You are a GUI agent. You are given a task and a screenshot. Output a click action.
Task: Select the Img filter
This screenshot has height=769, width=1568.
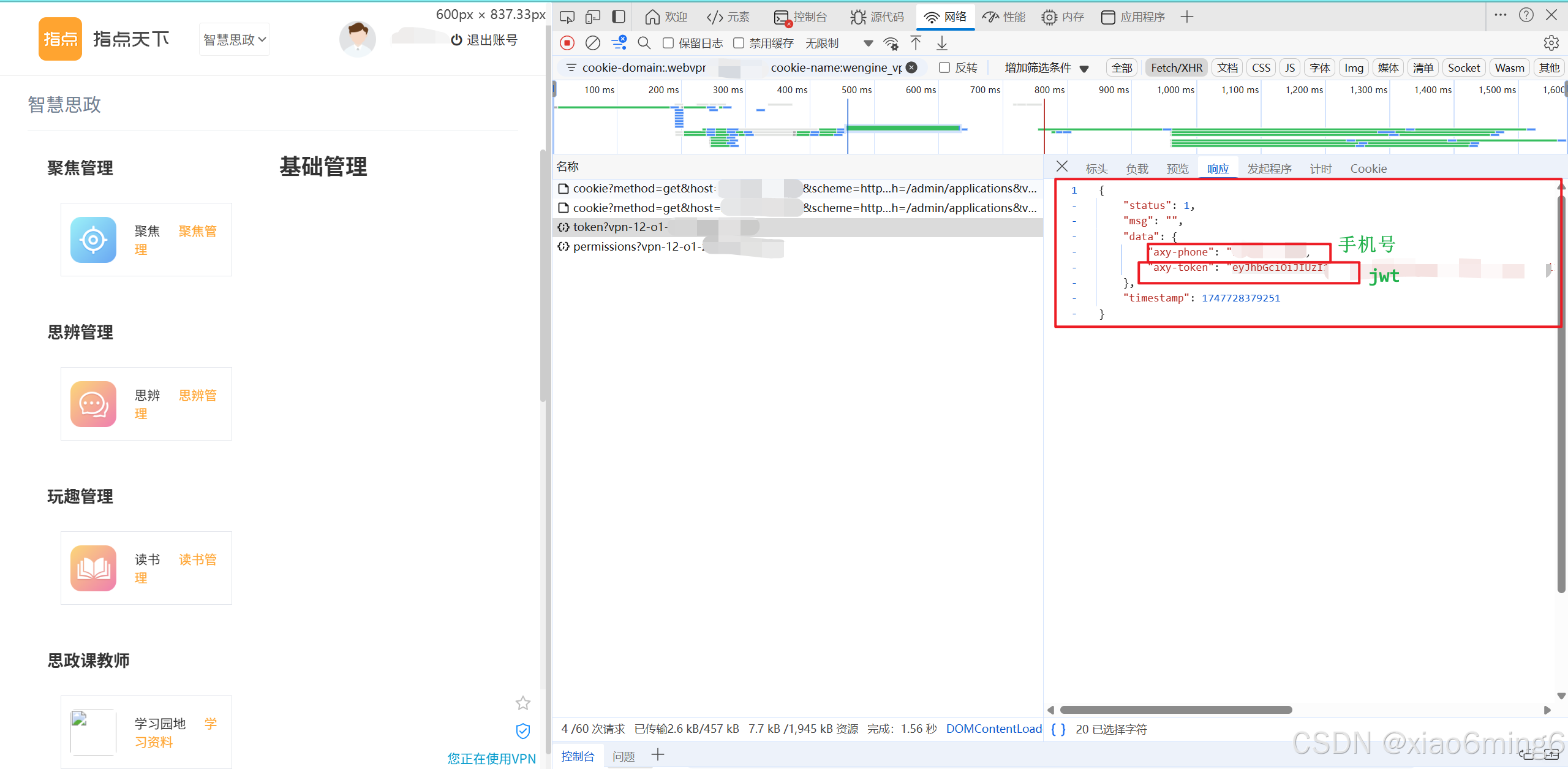(1354, 67)
